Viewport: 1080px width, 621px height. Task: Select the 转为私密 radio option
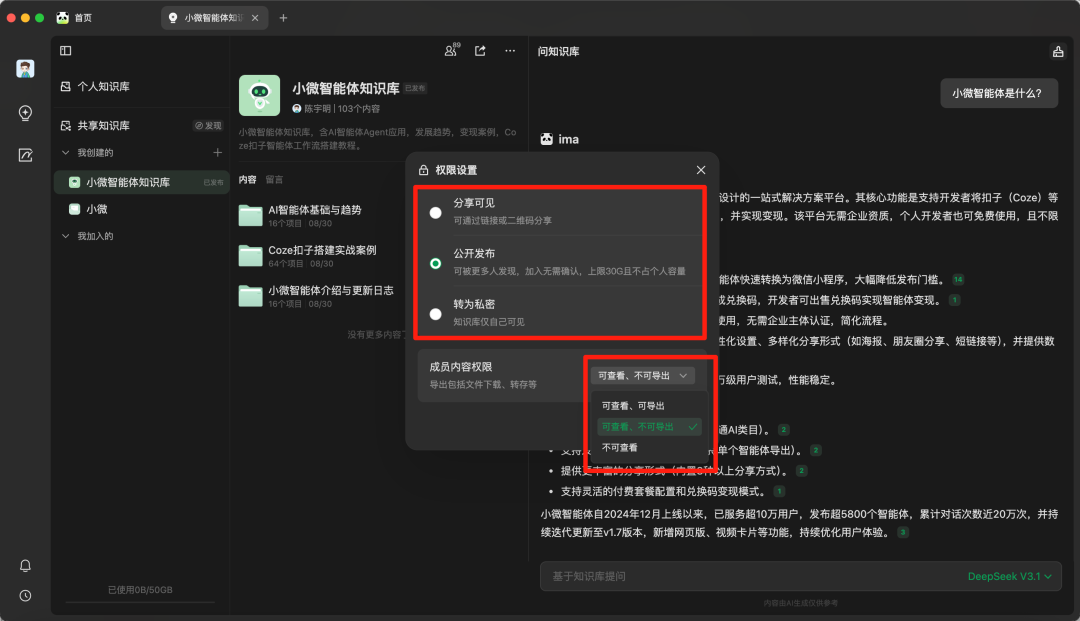click(435, 314)
